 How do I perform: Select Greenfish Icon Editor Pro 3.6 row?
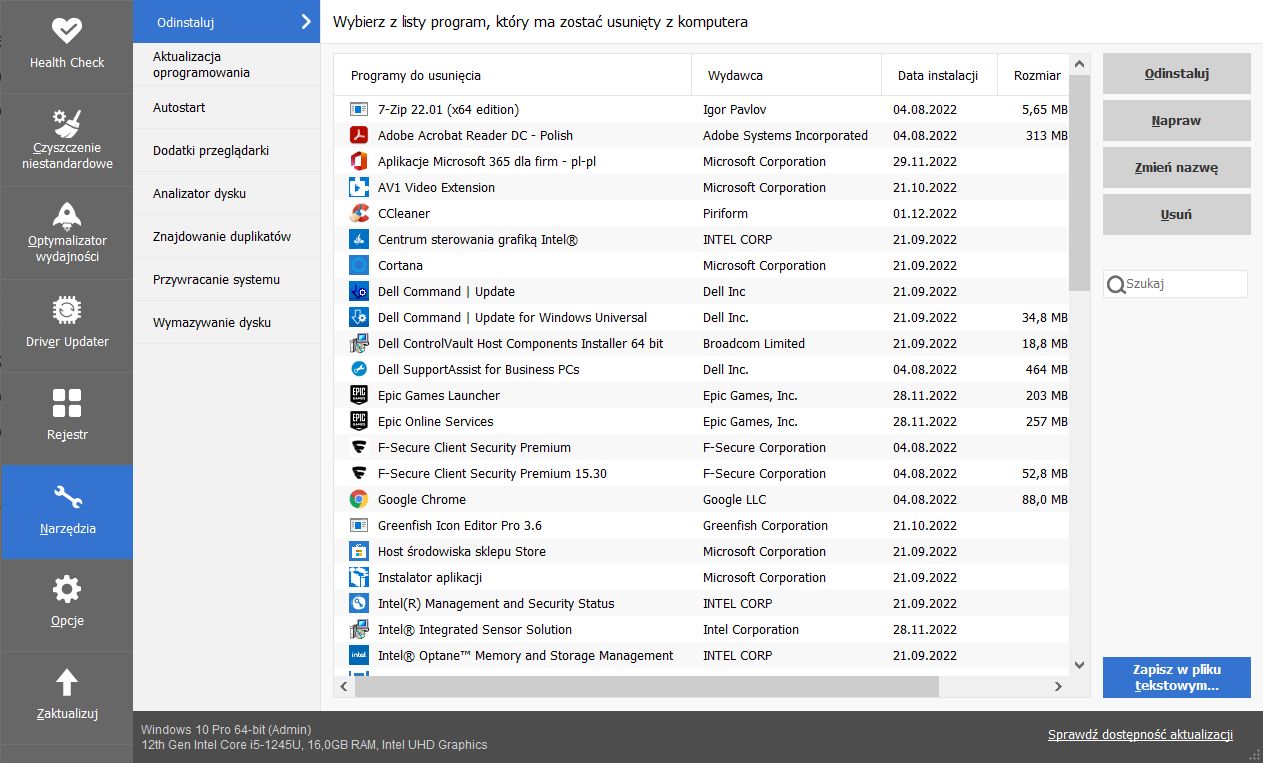701,525
